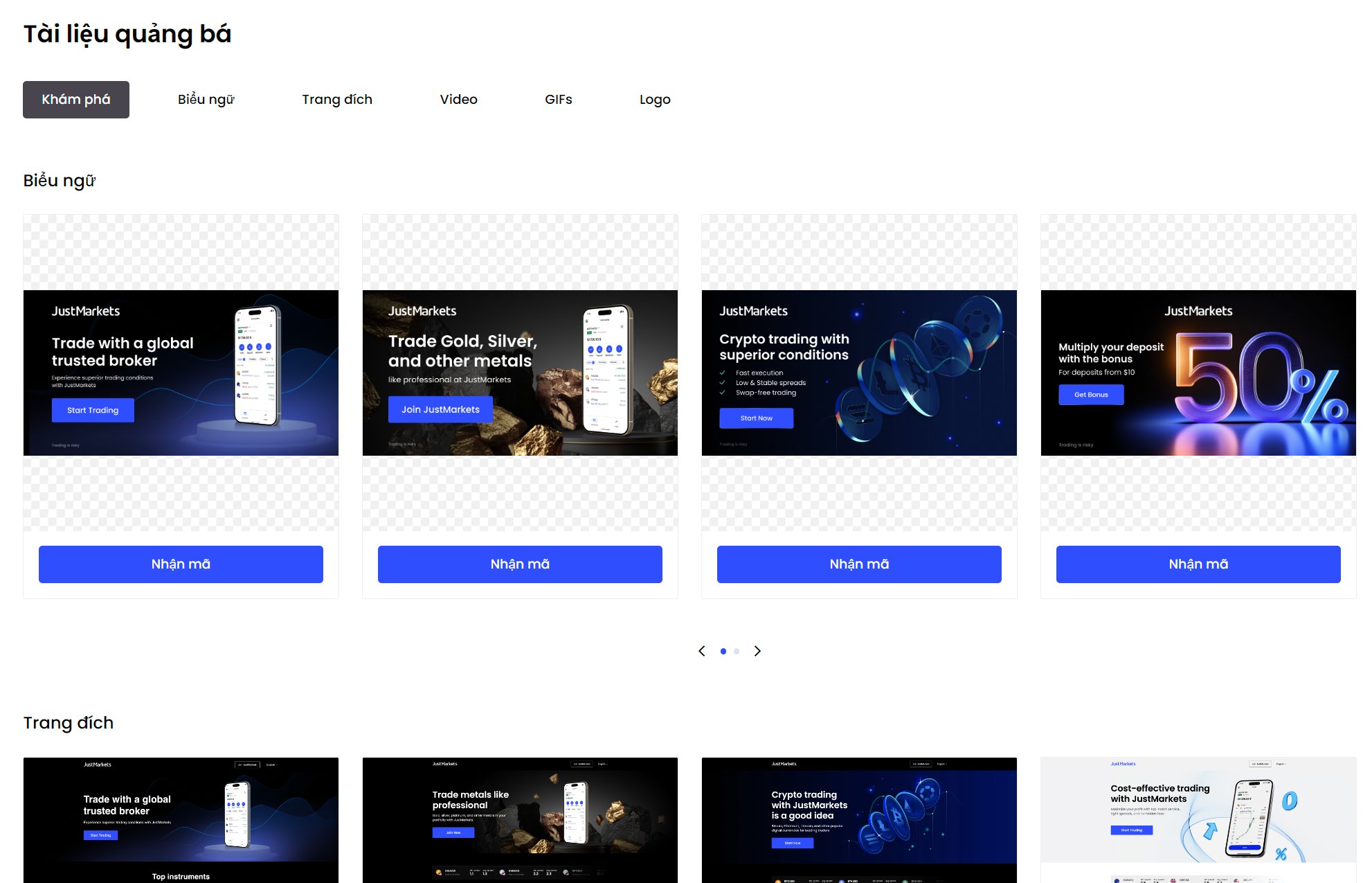
Task: Go to next banner carousel slide
Action: pyautogui.click(x=757, y=651)
